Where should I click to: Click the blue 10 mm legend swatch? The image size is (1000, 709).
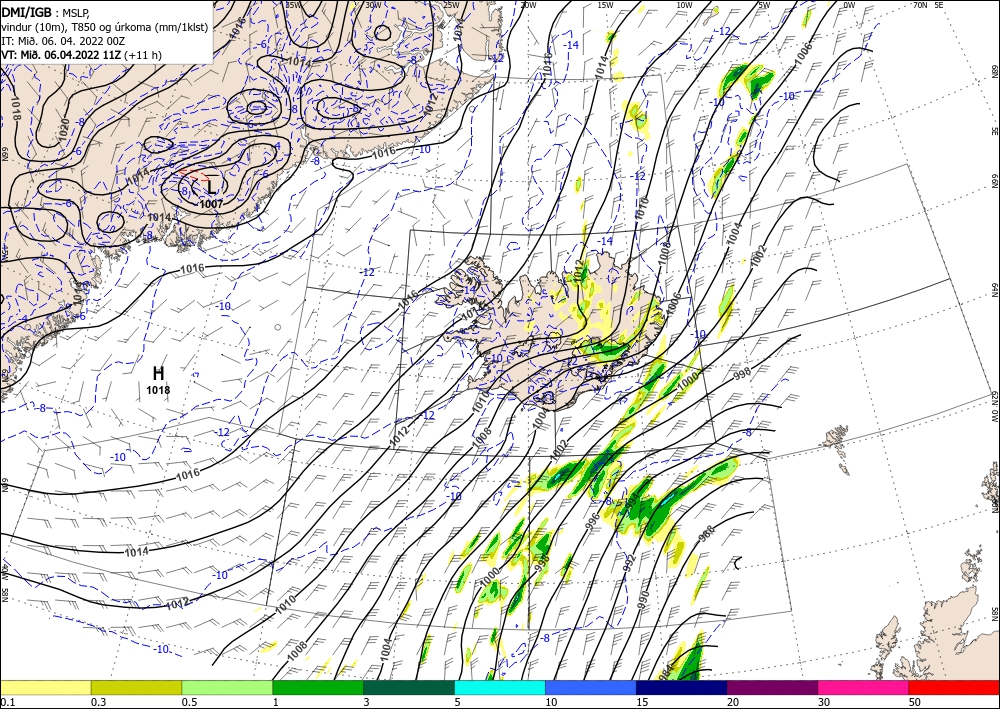pyautogui.click(x=591, y=687)
